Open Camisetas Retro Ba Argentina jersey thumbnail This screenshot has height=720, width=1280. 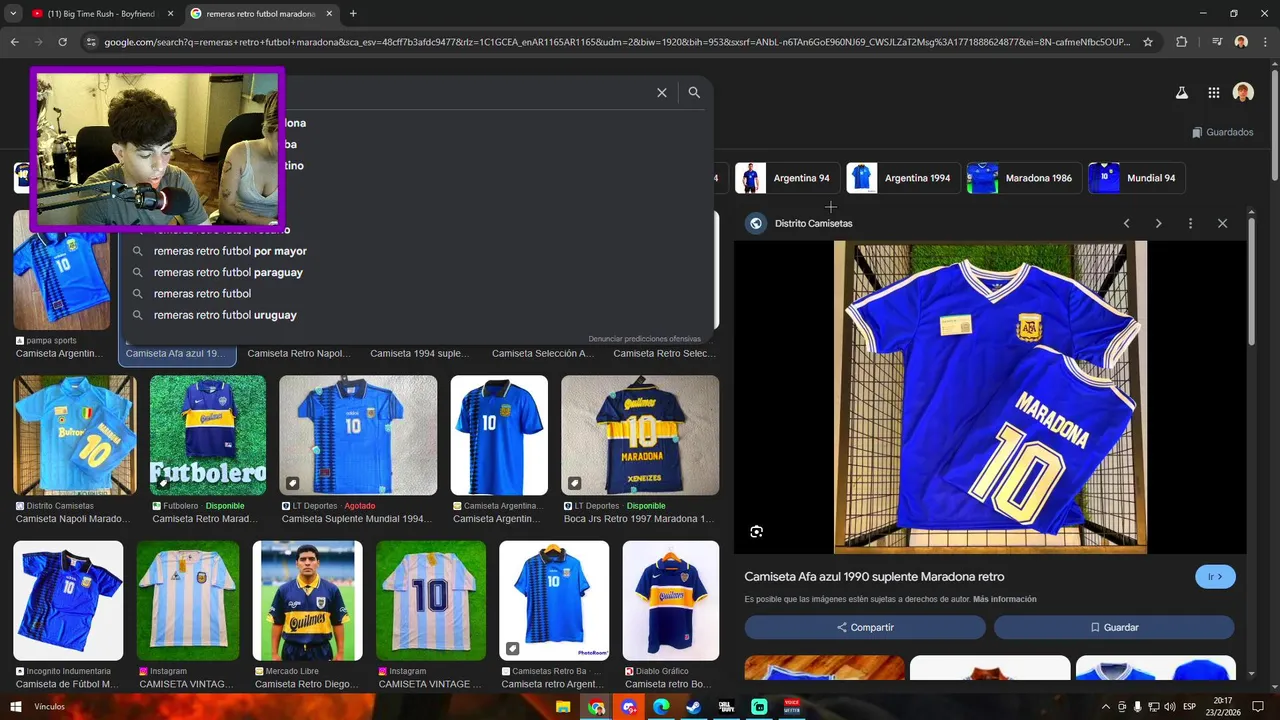(x=554, y=601)
